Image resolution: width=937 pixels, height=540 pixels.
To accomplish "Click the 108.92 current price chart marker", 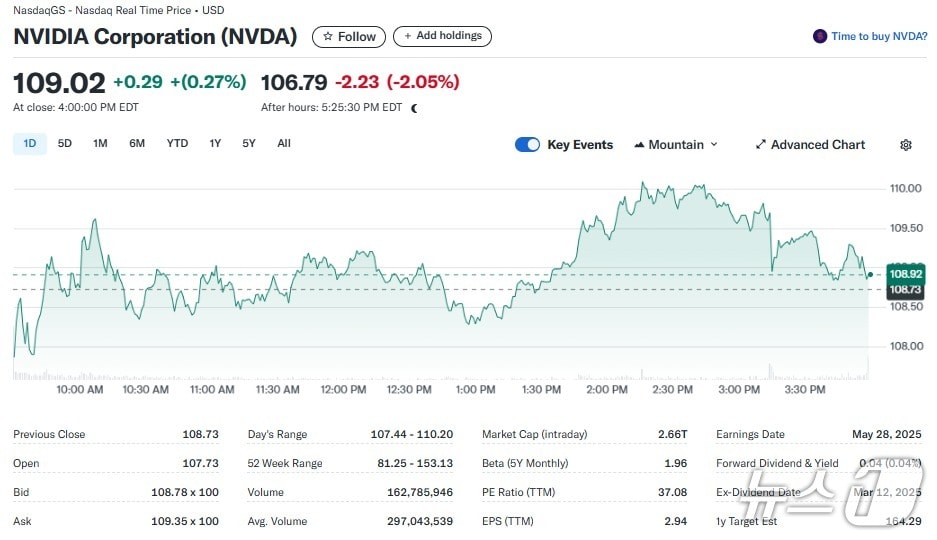I will 904,273.
